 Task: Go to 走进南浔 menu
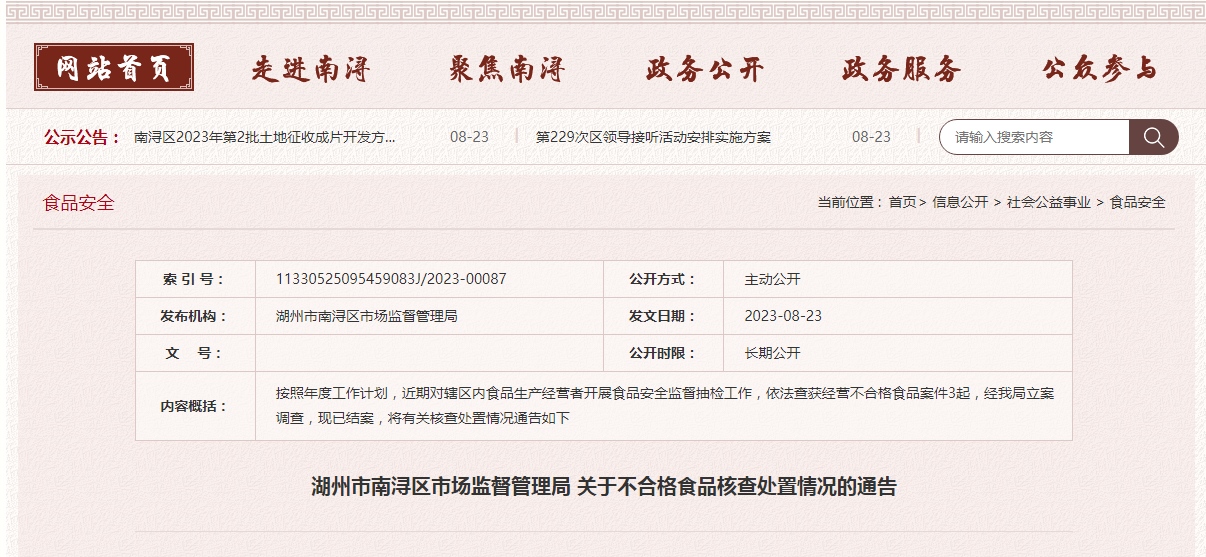(x=310, y=69)
